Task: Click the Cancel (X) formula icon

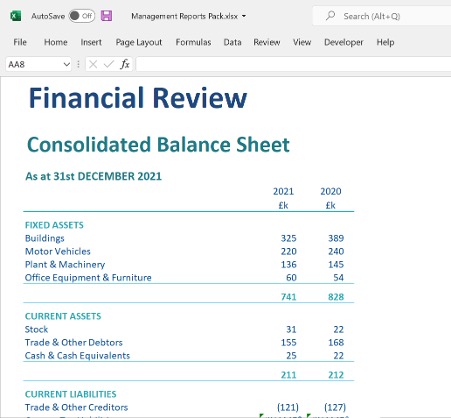Action: click(x=93, y=64)
